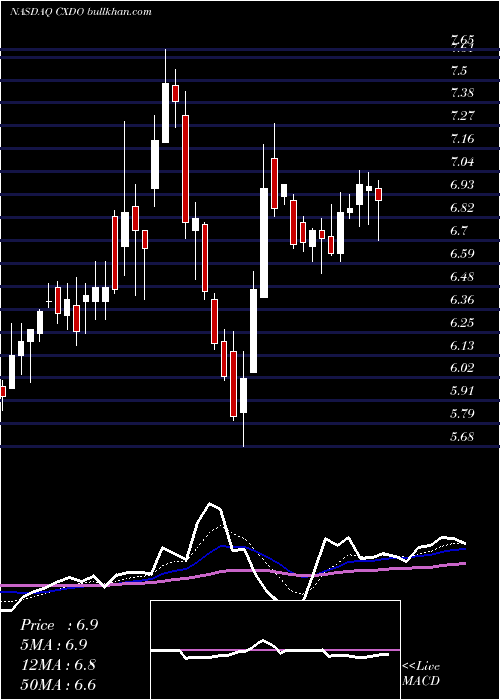Click the 6.93 price axis label
Screen dimensions: 500x700
pyautogui.click(x=462, y=184)
